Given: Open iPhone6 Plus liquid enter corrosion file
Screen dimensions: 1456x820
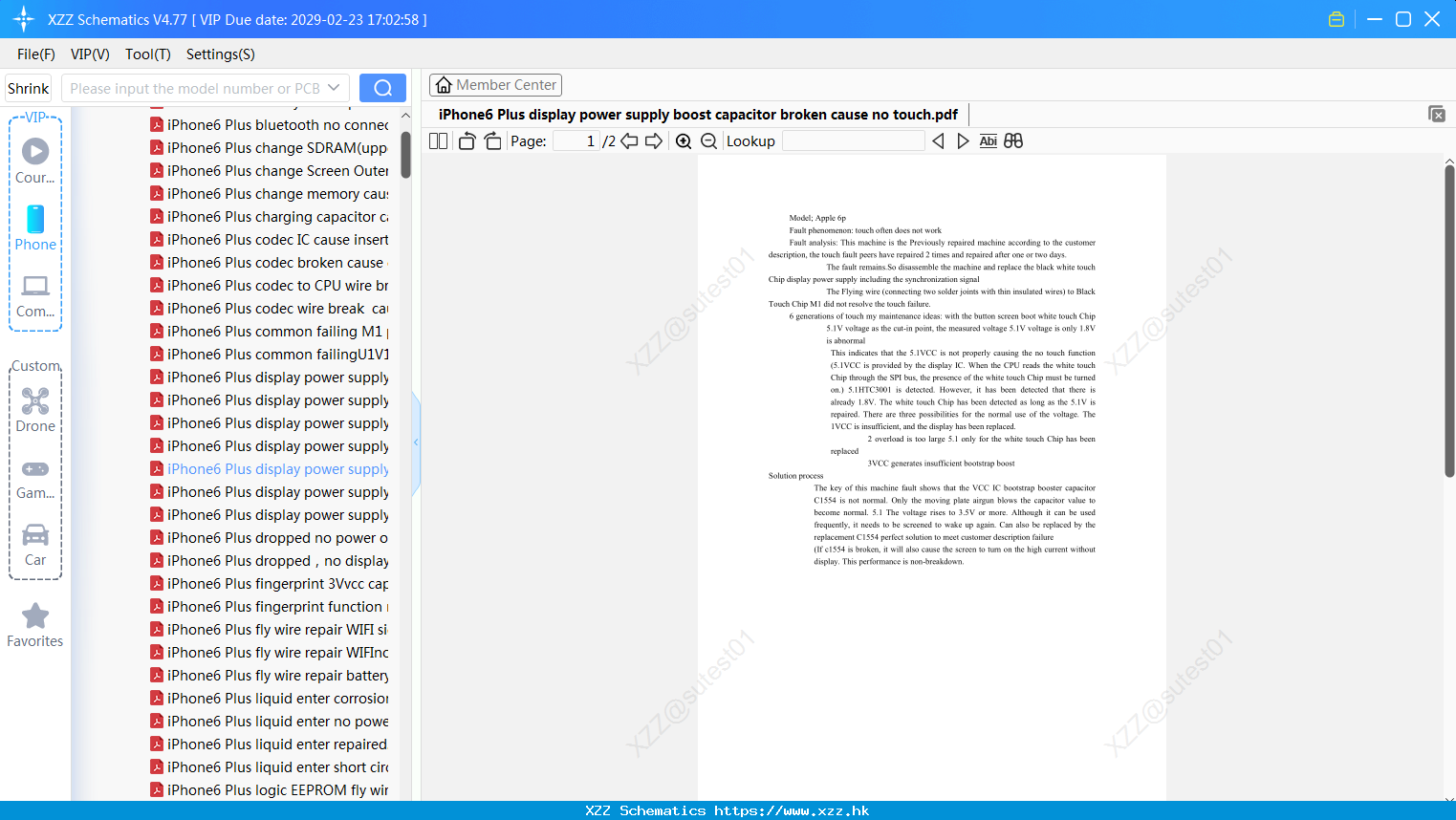Looking at the screenshot, I should coord(270,699).
